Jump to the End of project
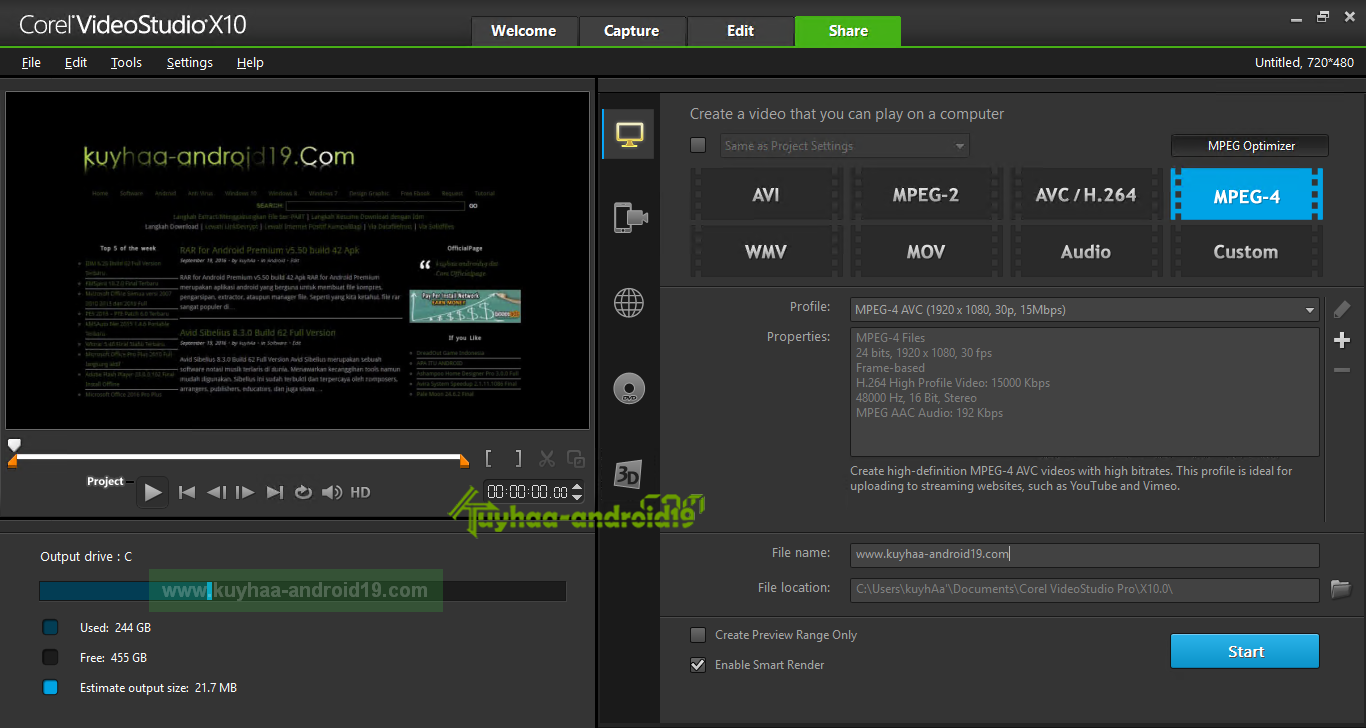This screenshot has width=1366, height=728. [275, 492]
